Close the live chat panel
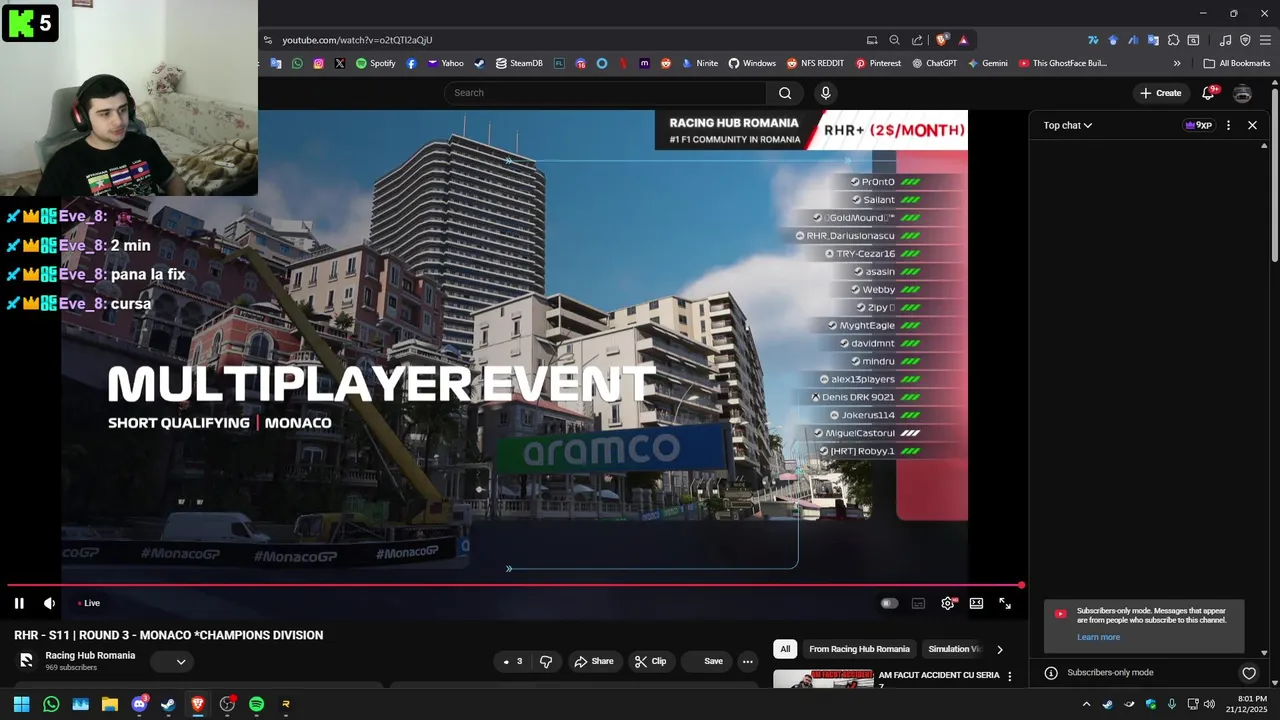The image size is (1280, 720). [x=1252, y=125]
